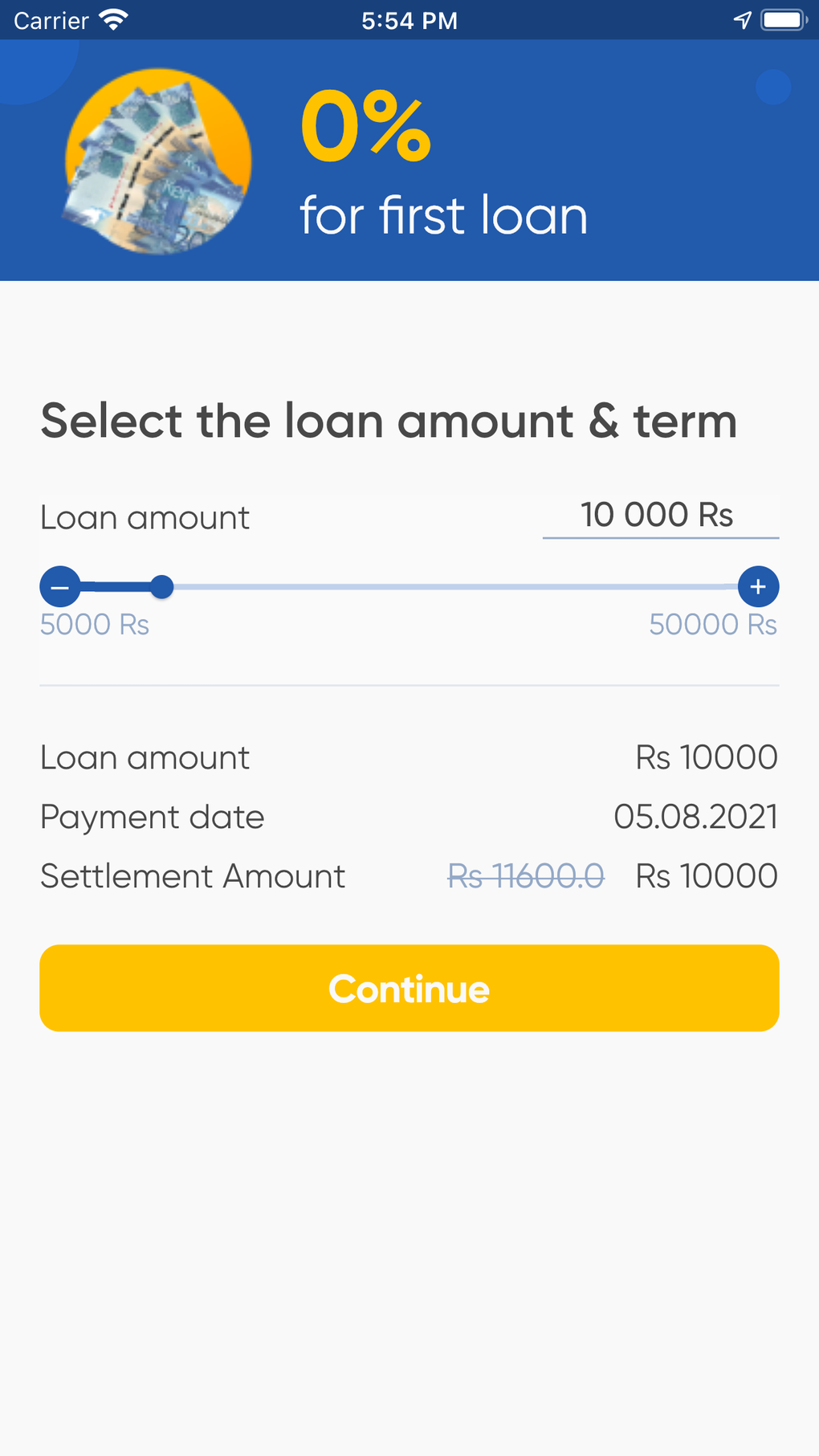Tap the 0% promotional text
This screenshot has width=819, height=1456.
point(366,127)
